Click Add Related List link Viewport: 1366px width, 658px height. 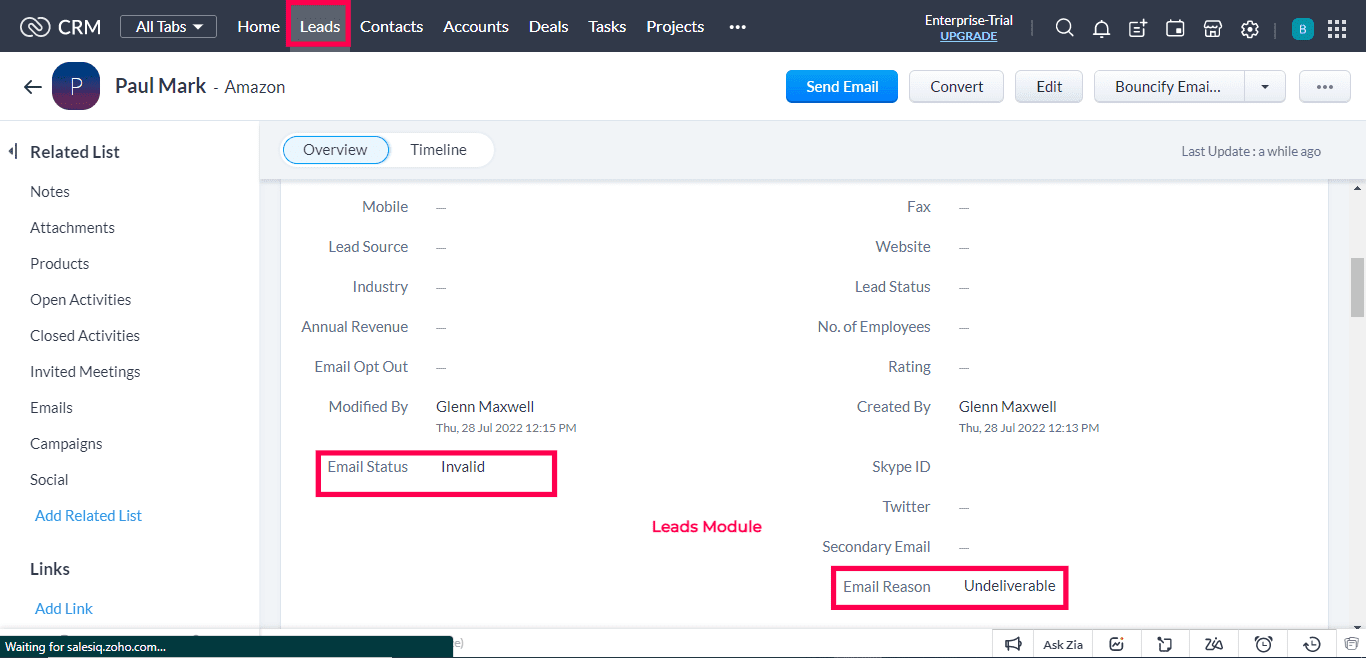88,516
